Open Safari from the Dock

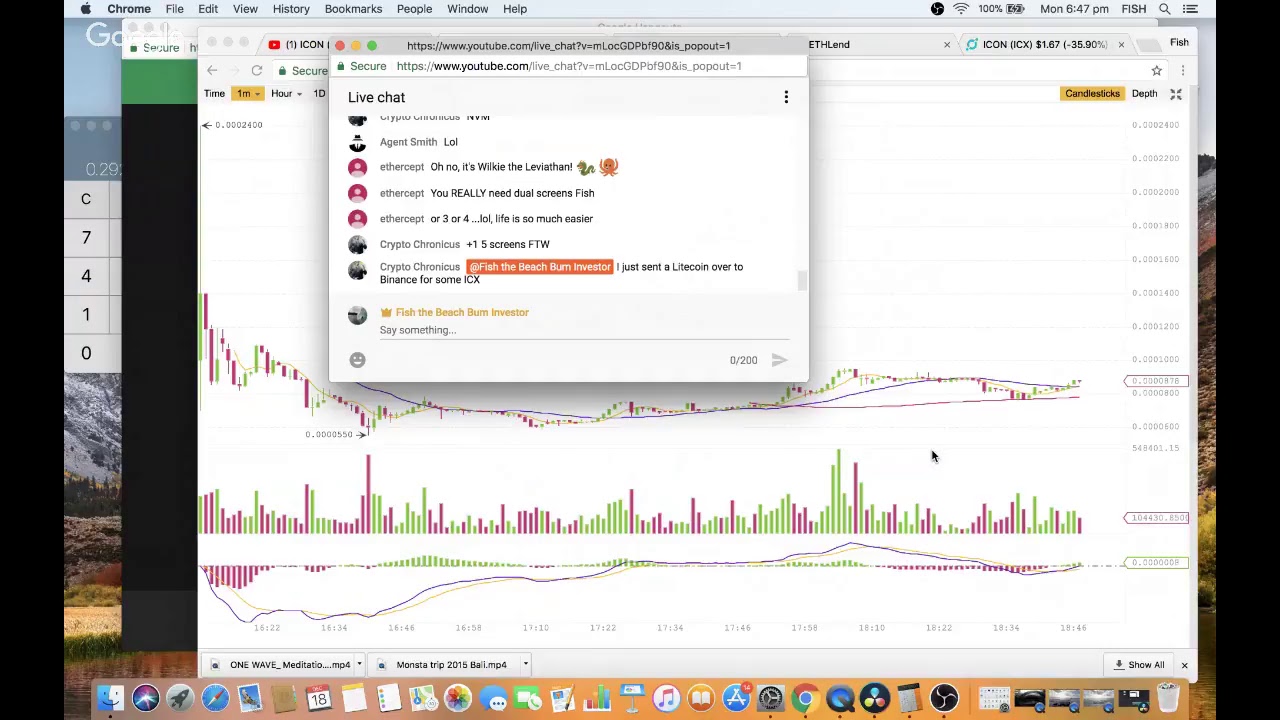214,698
